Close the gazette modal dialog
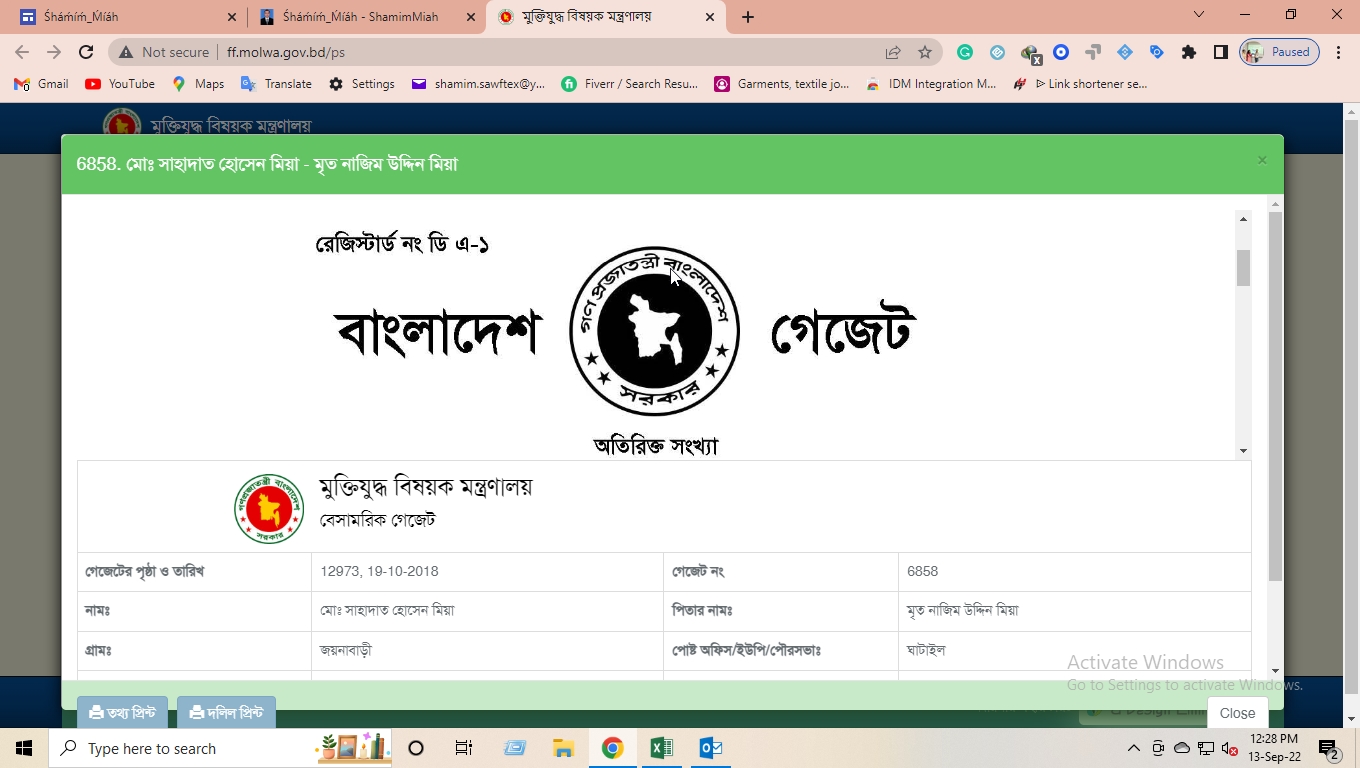This screenshot has width=1360, height=768. (1237, 713)
